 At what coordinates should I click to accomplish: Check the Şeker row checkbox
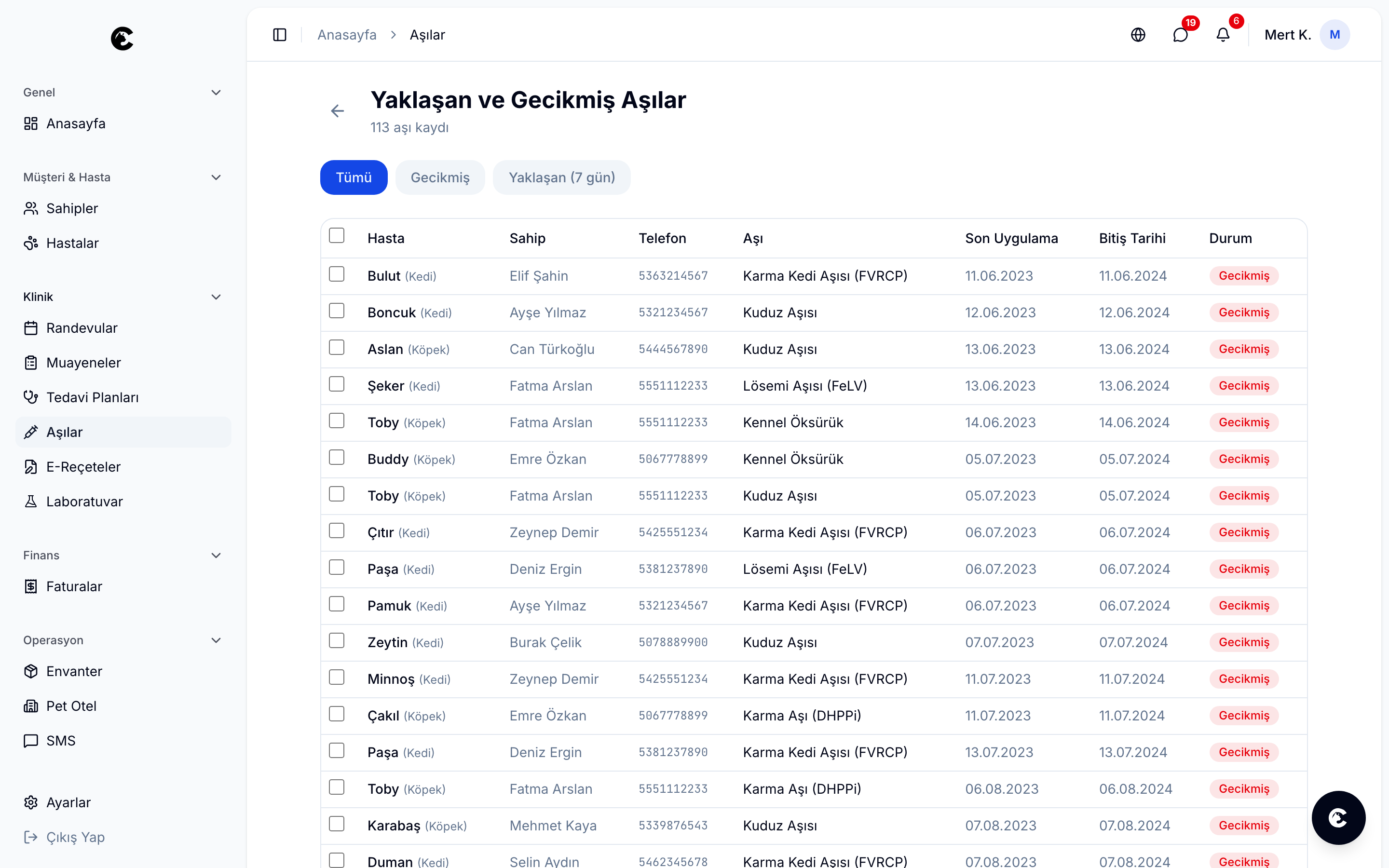point(337,384)
